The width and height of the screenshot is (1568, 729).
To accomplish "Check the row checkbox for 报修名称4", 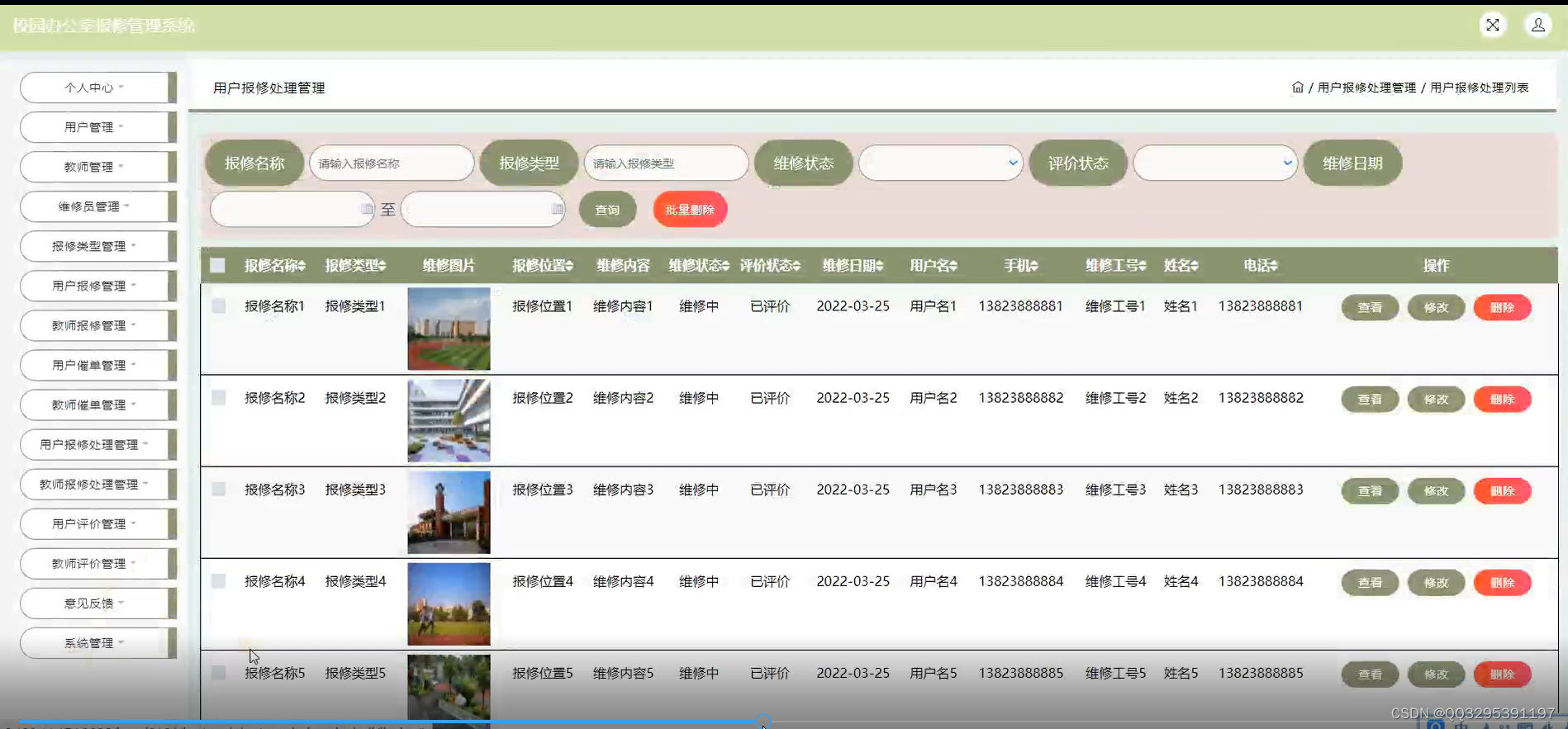I will (218, 580).
